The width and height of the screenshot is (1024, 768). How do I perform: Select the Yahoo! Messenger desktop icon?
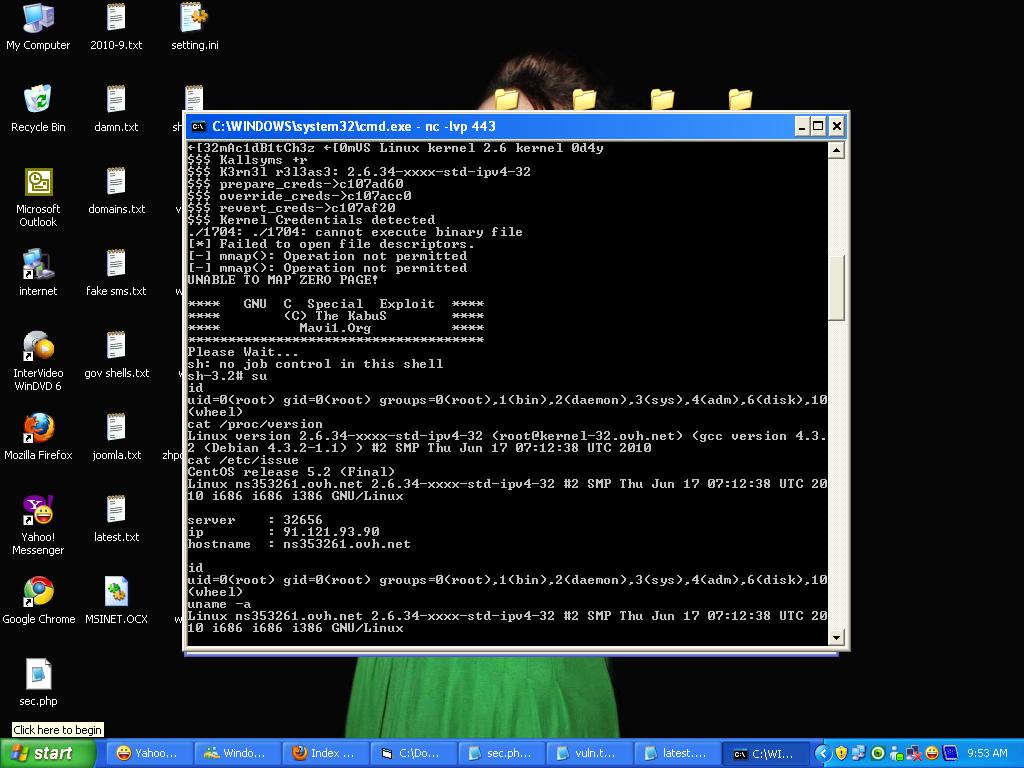coord(38,526)
